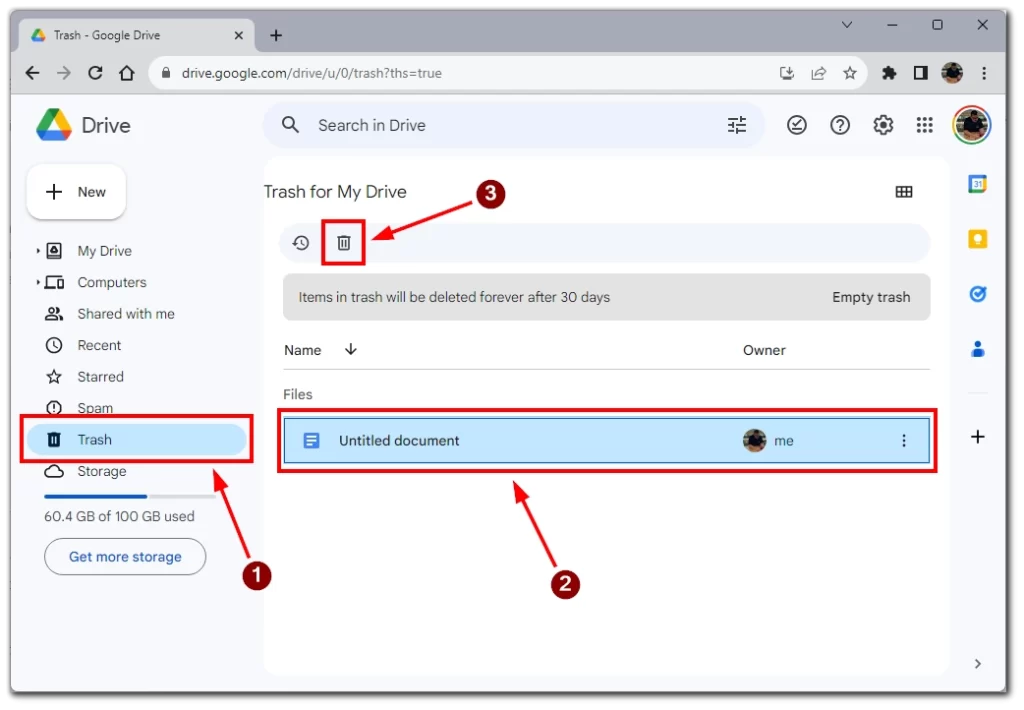Open Google Tasks side panel
The height and width of the screenshot is (710, 1024).
click(978, 294)
